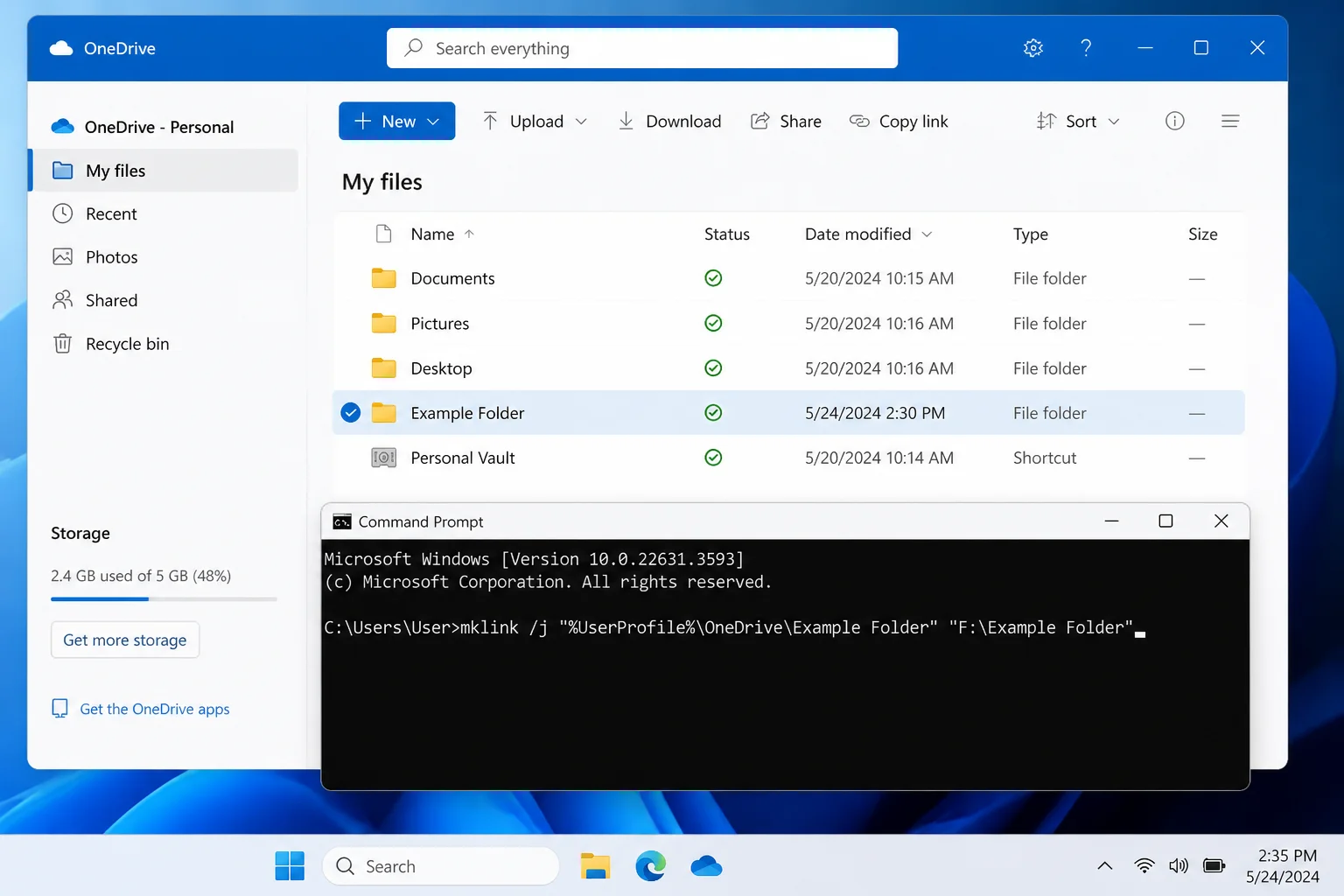1344x896 pixels.
Task: Click sync status icon for Personal Vault
Action: (713, 458)
